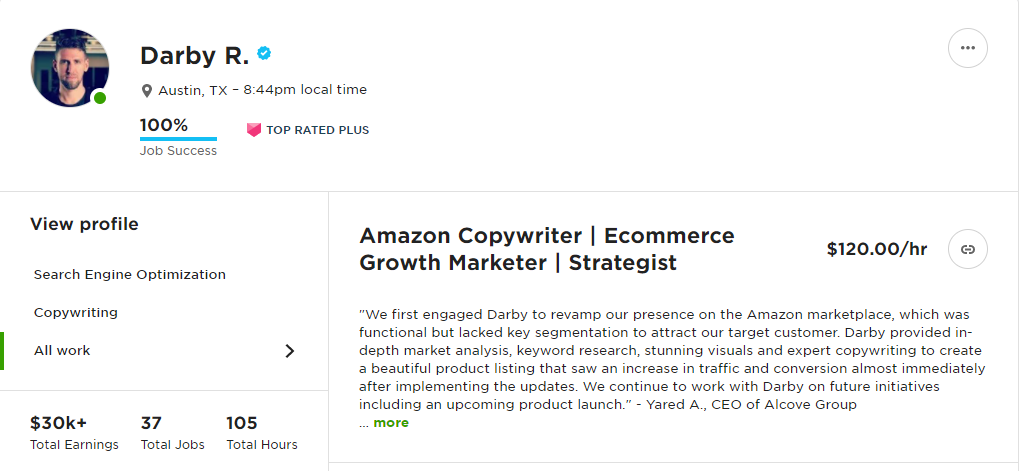Click the green online status dot
Screen dimensions: 1019x471
100,97
